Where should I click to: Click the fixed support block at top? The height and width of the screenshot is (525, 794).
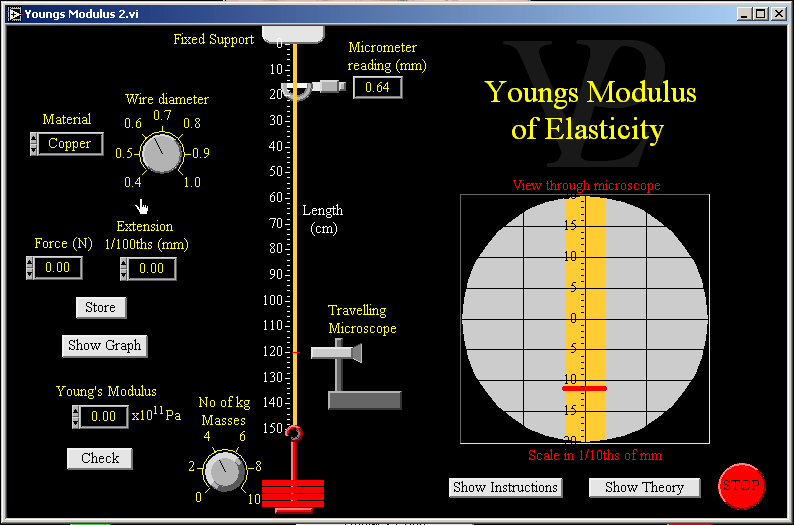(294, 33)
